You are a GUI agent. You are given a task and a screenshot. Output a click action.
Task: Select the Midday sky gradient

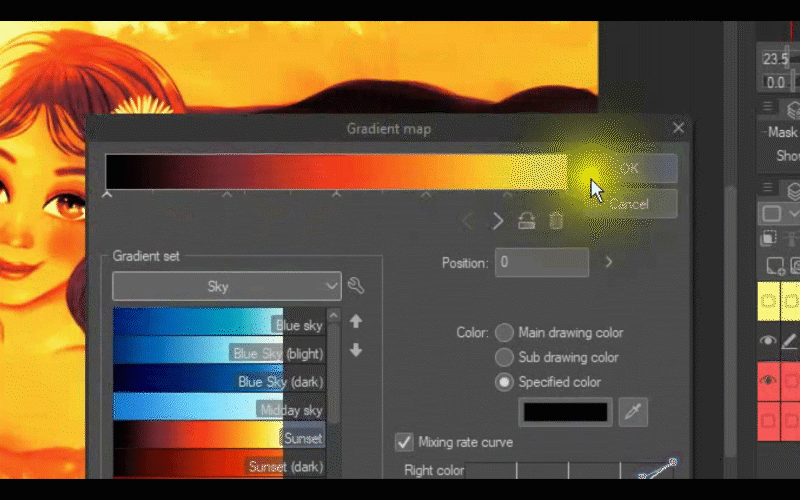(x=219, y=407)
